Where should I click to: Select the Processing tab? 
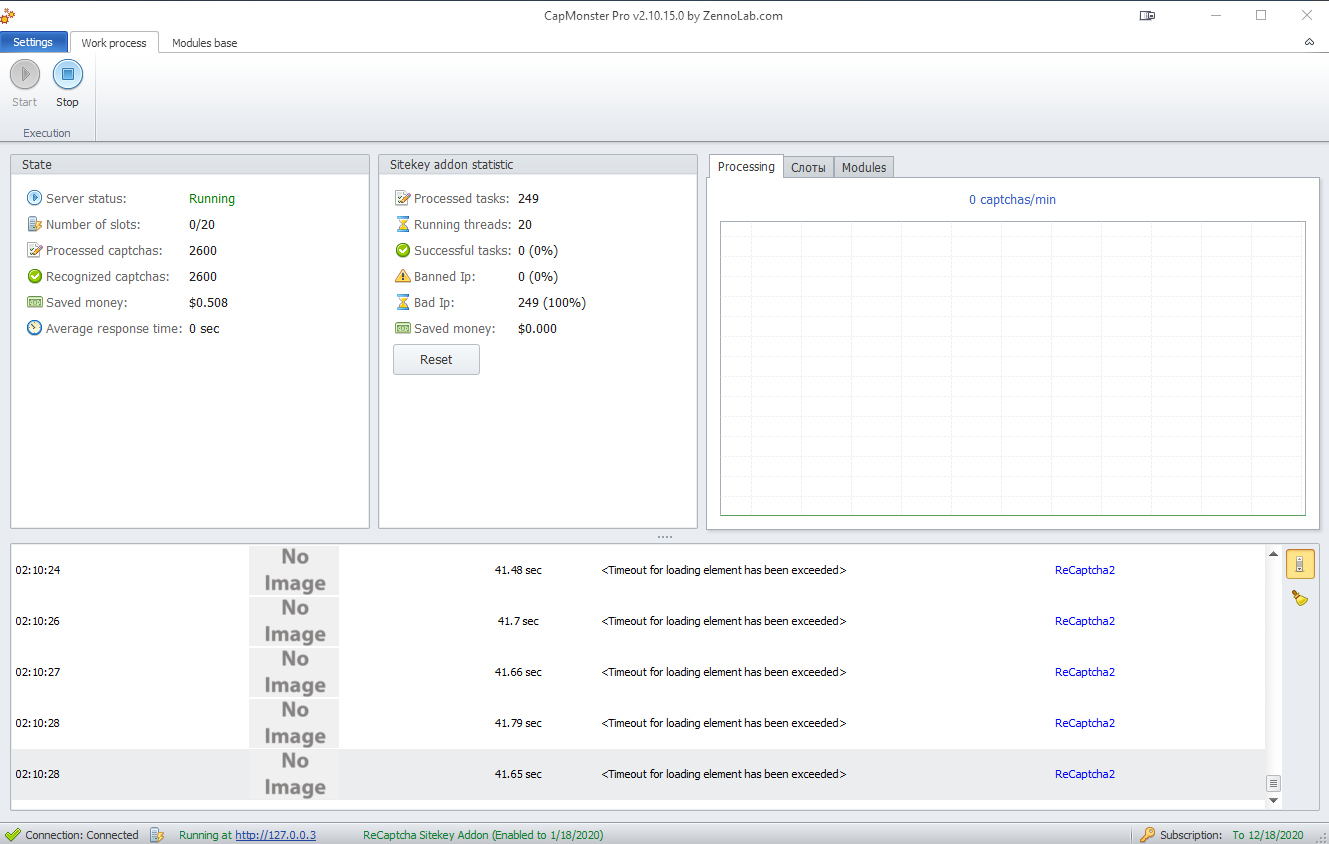tap(746, 167)
